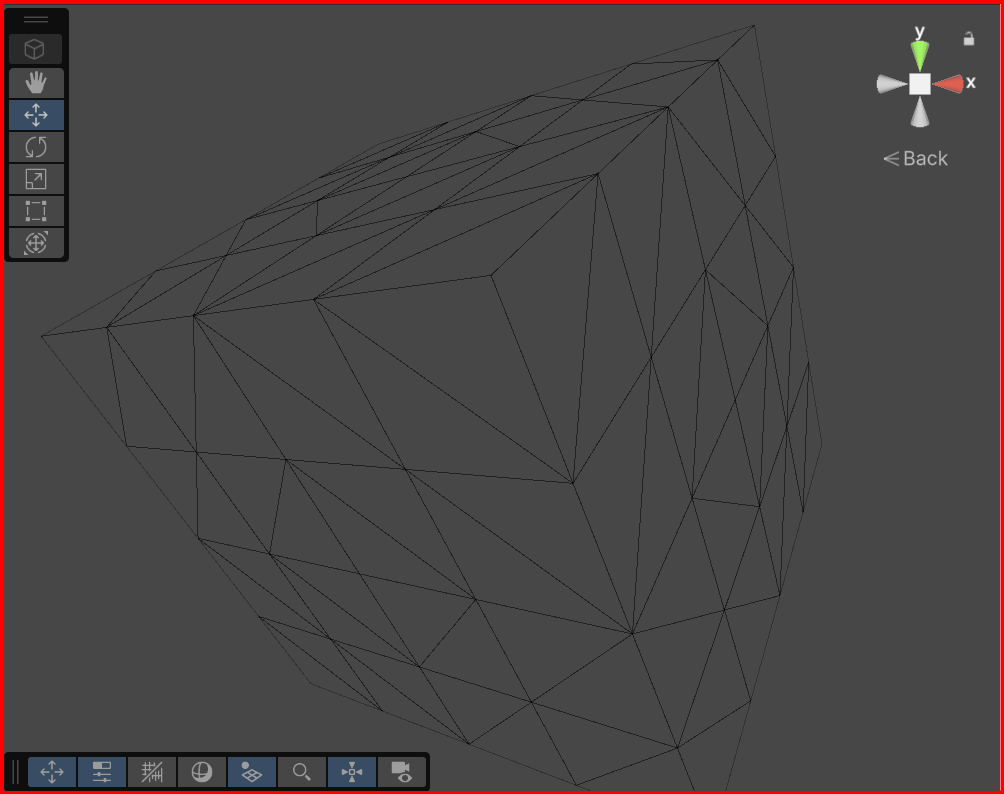Open the sliders settings icon in bottom bar
Viewport: 1004px width, 794px height.
[102, 772]
